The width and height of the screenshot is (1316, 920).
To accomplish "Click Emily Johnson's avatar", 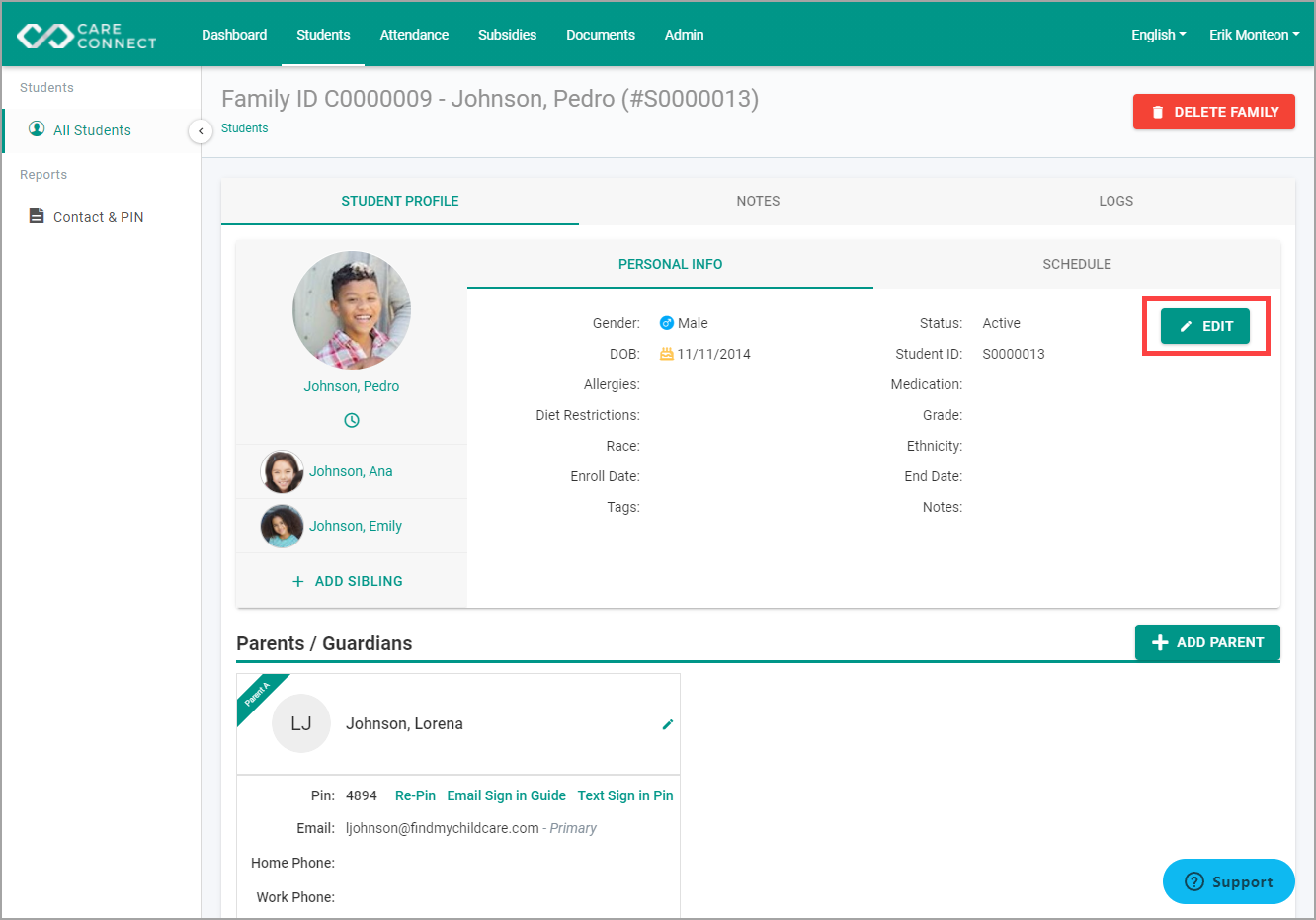I will 282,526.
